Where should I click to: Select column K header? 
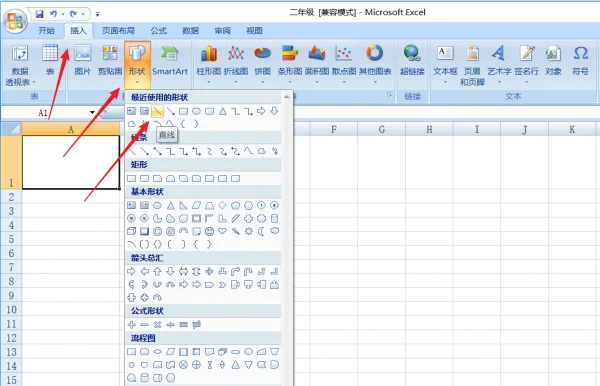coord(572,130)
